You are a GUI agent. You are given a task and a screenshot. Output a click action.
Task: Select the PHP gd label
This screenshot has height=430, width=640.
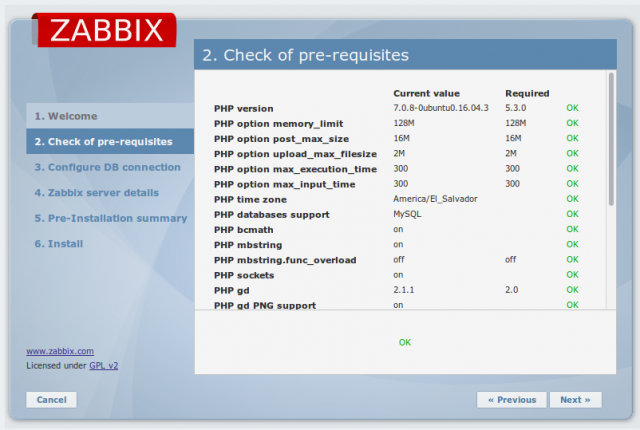pos(231,291)
